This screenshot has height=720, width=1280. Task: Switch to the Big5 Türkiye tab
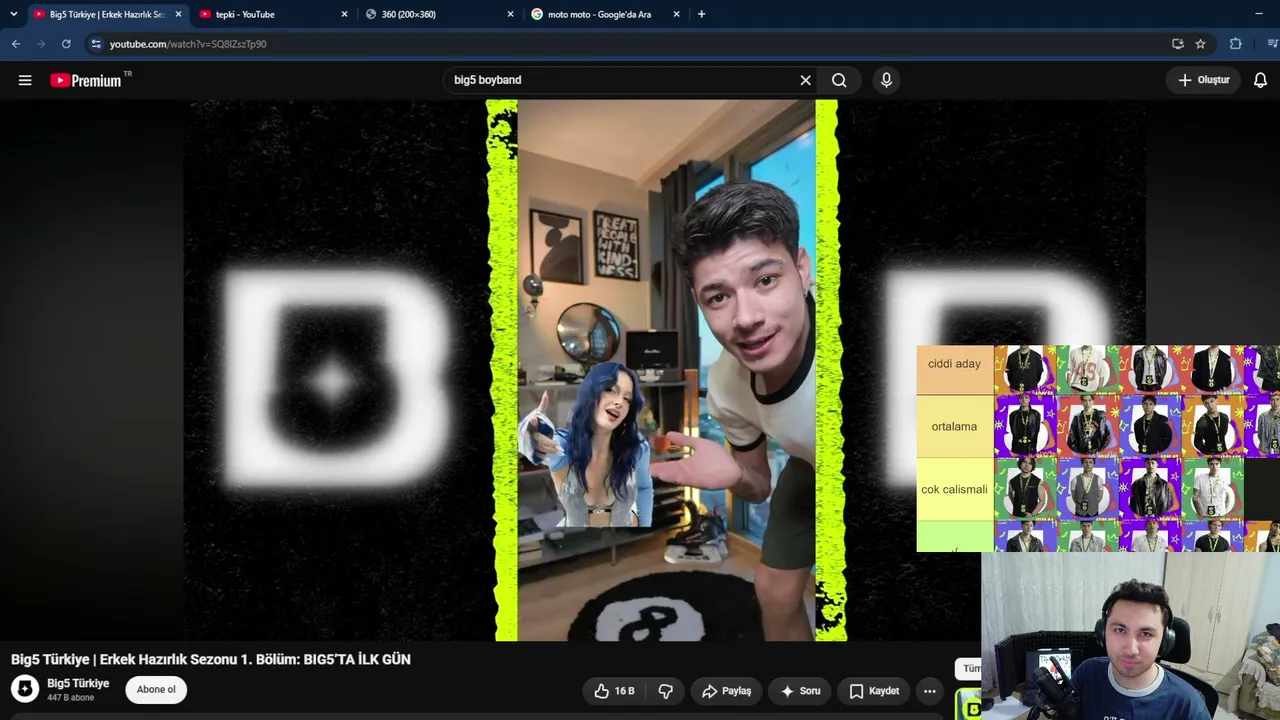coord(107,14)
